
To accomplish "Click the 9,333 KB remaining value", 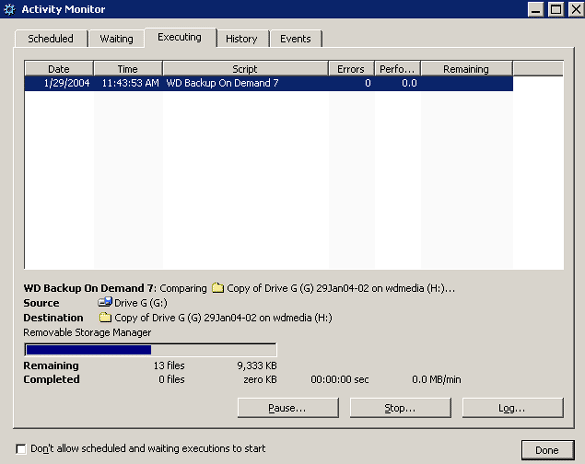I will (257, 366).
